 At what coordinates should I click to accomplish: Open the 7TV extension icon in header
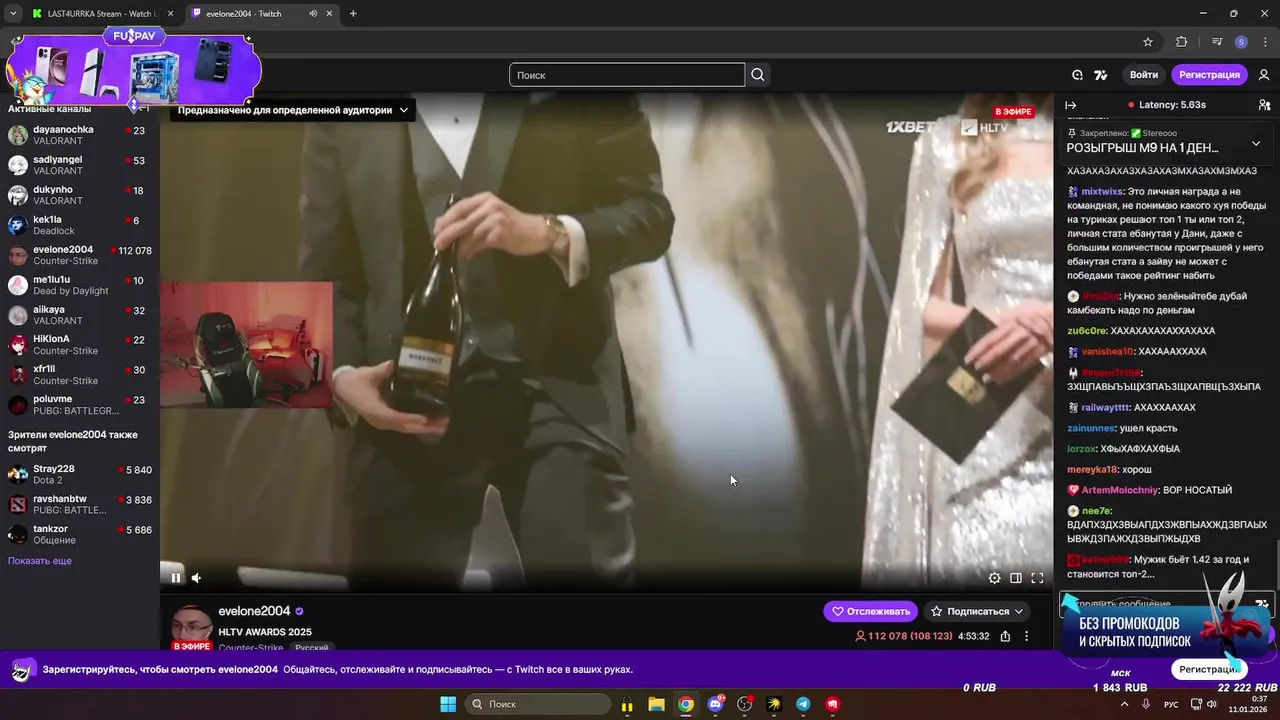[1101, 75]
